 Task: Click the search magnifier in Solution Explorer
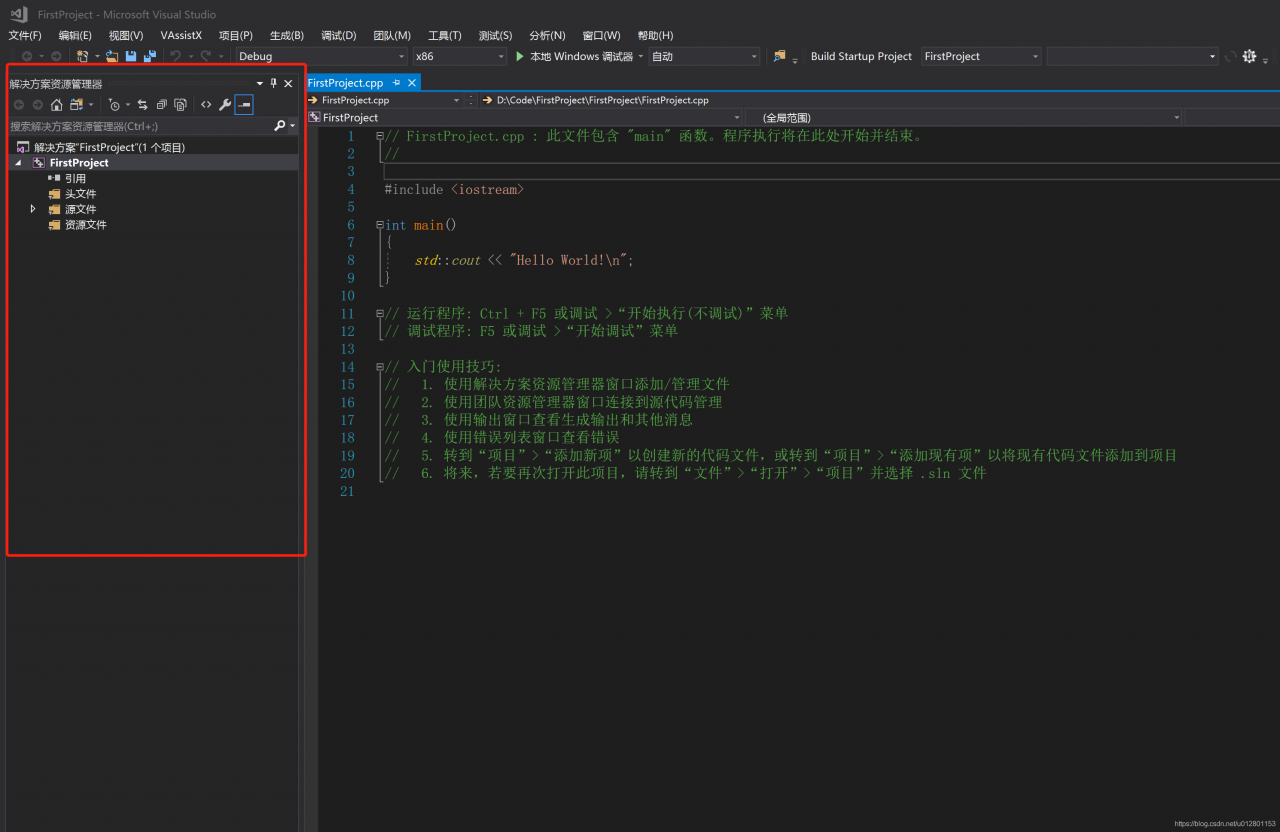click(x=280, y=126)
